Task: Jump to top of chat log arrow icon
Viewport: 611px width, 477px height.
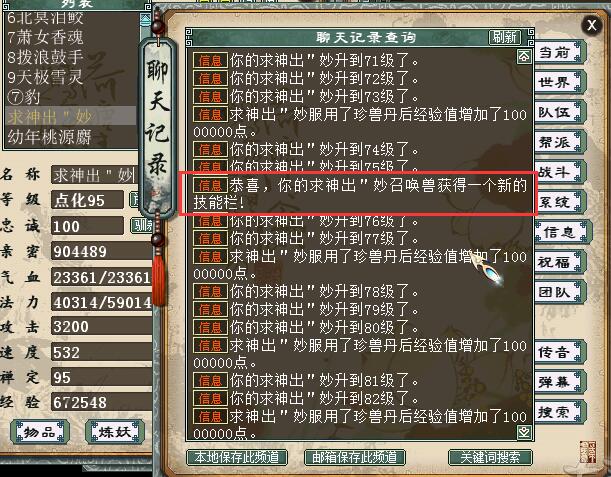Action: pos(524,57)
